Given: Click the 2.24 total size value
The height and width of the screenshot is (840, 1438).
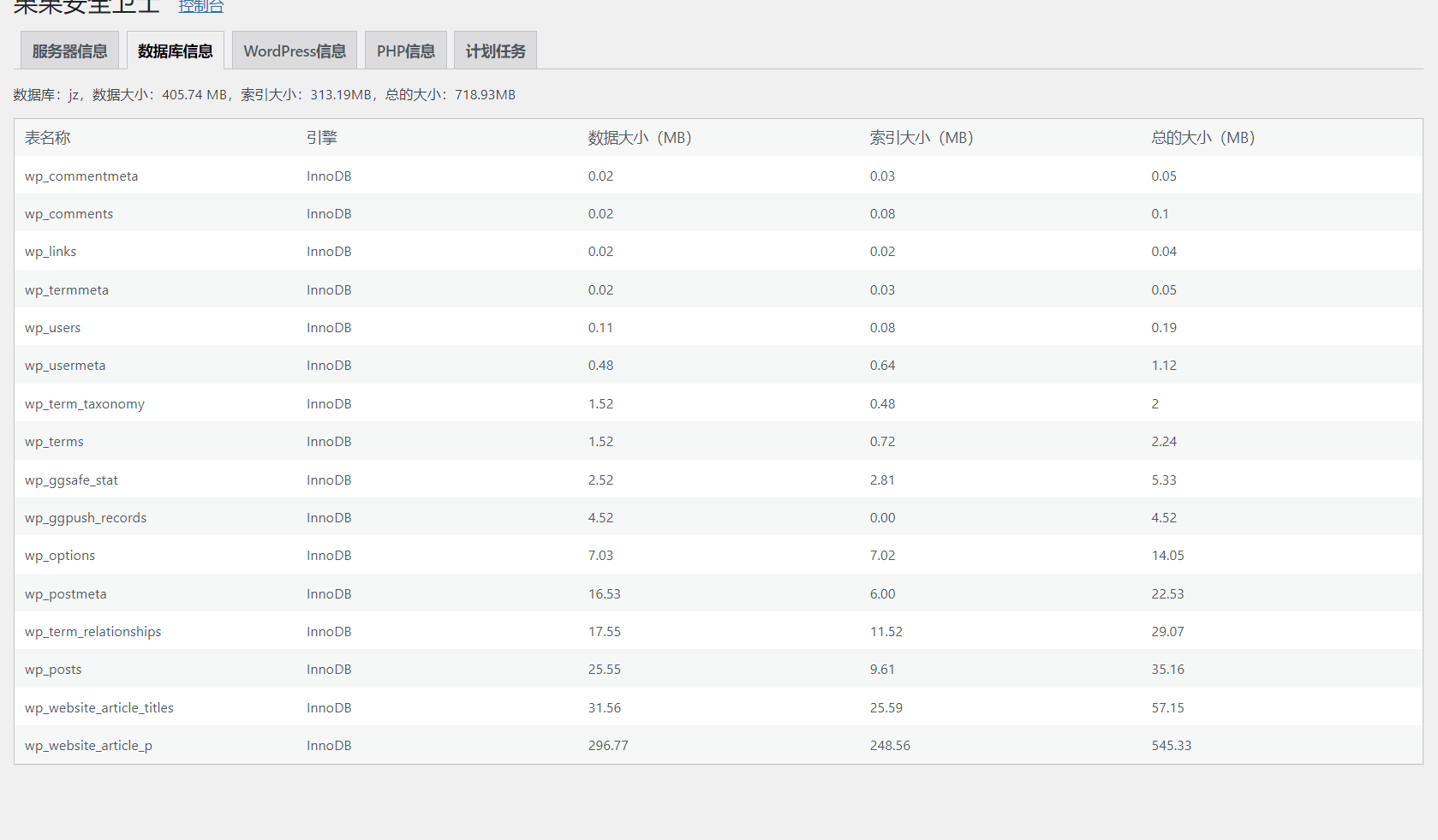Looking at the screenshot, I should tap(1164, 442).
